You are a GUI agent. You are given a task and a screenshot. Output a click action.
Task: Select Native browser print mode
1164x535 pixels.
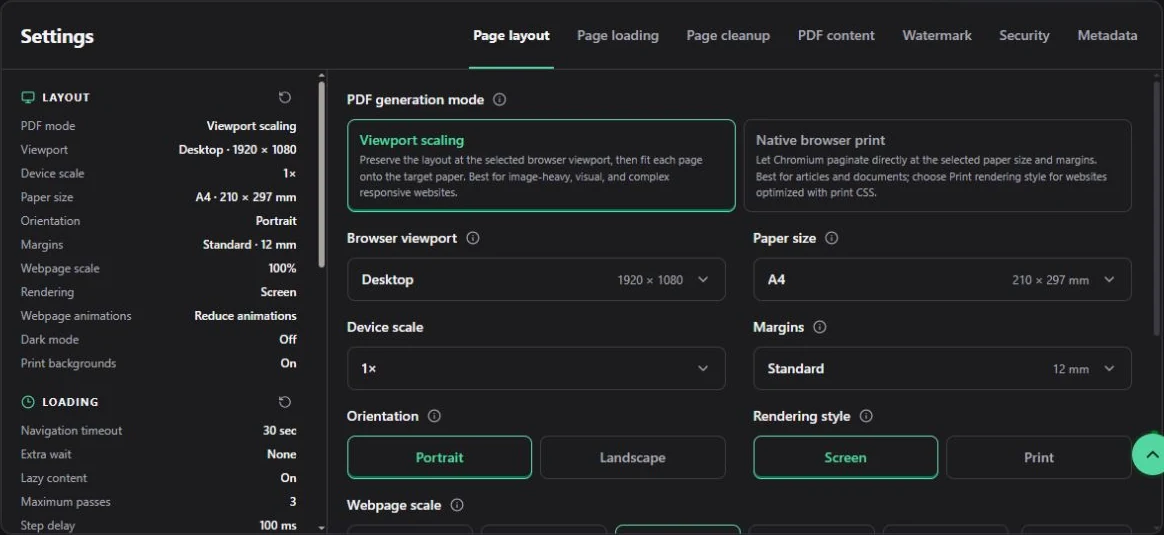938,165
